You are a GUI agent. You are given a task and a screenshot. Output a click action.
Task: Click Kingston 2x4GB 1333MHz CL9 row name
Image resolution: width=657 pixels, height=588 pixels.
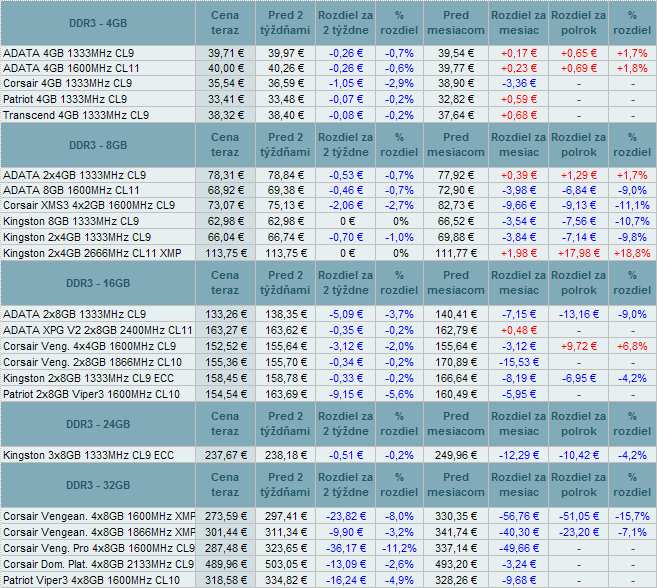click(x=77, y=237)
